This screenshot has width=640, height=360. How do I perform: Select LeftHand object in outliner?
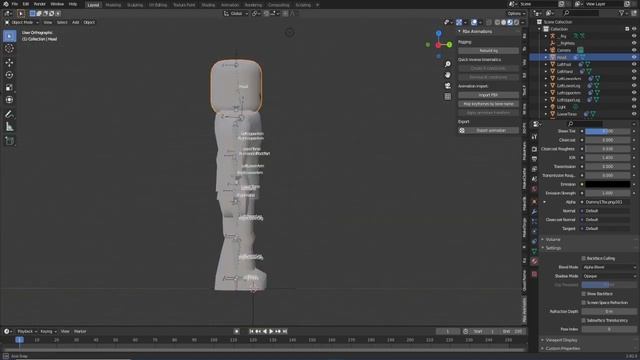(564, 71)
